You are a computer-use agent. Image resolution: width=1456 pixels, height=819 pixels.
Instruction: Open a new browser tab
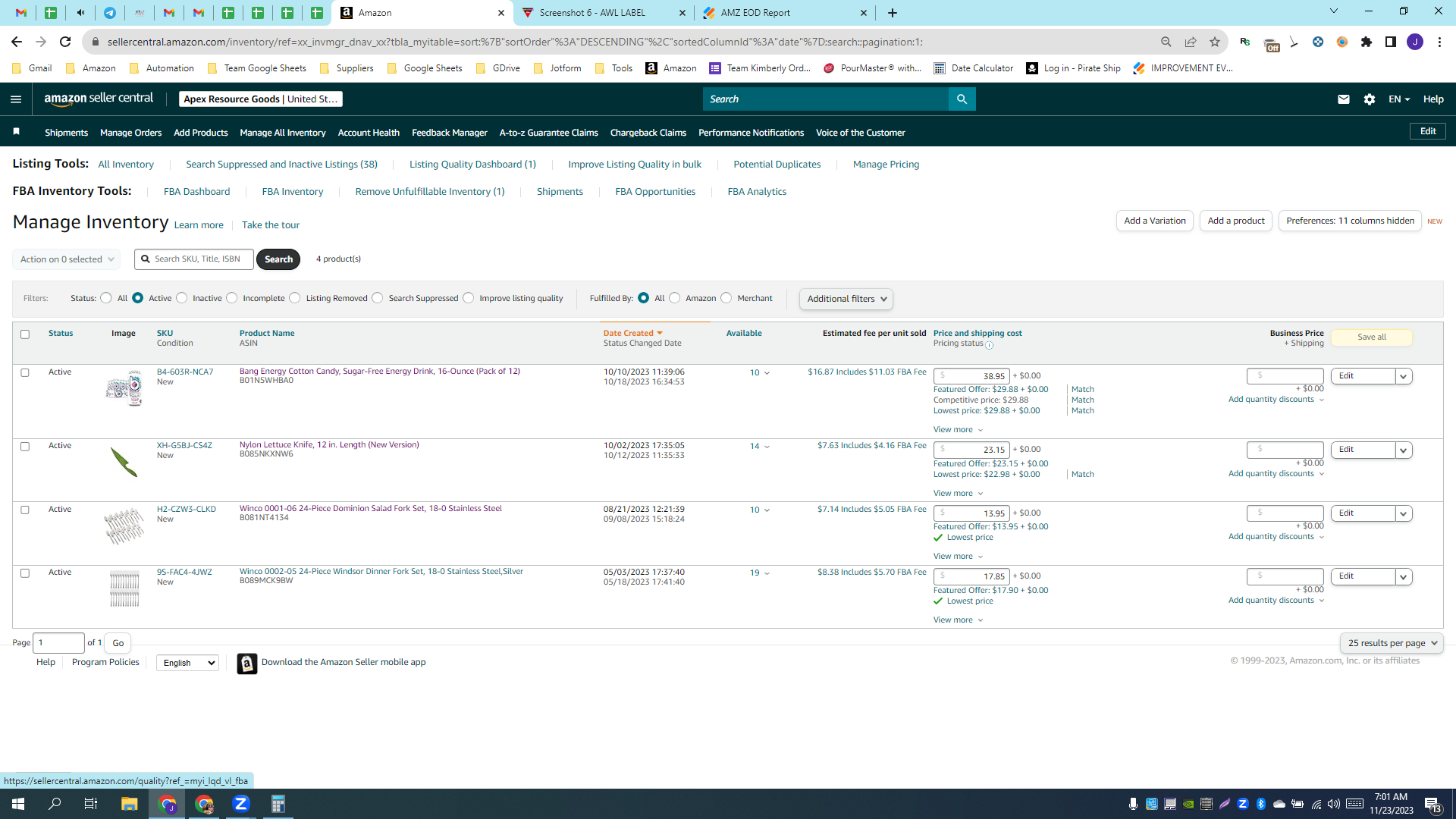[x=893, y=13]
